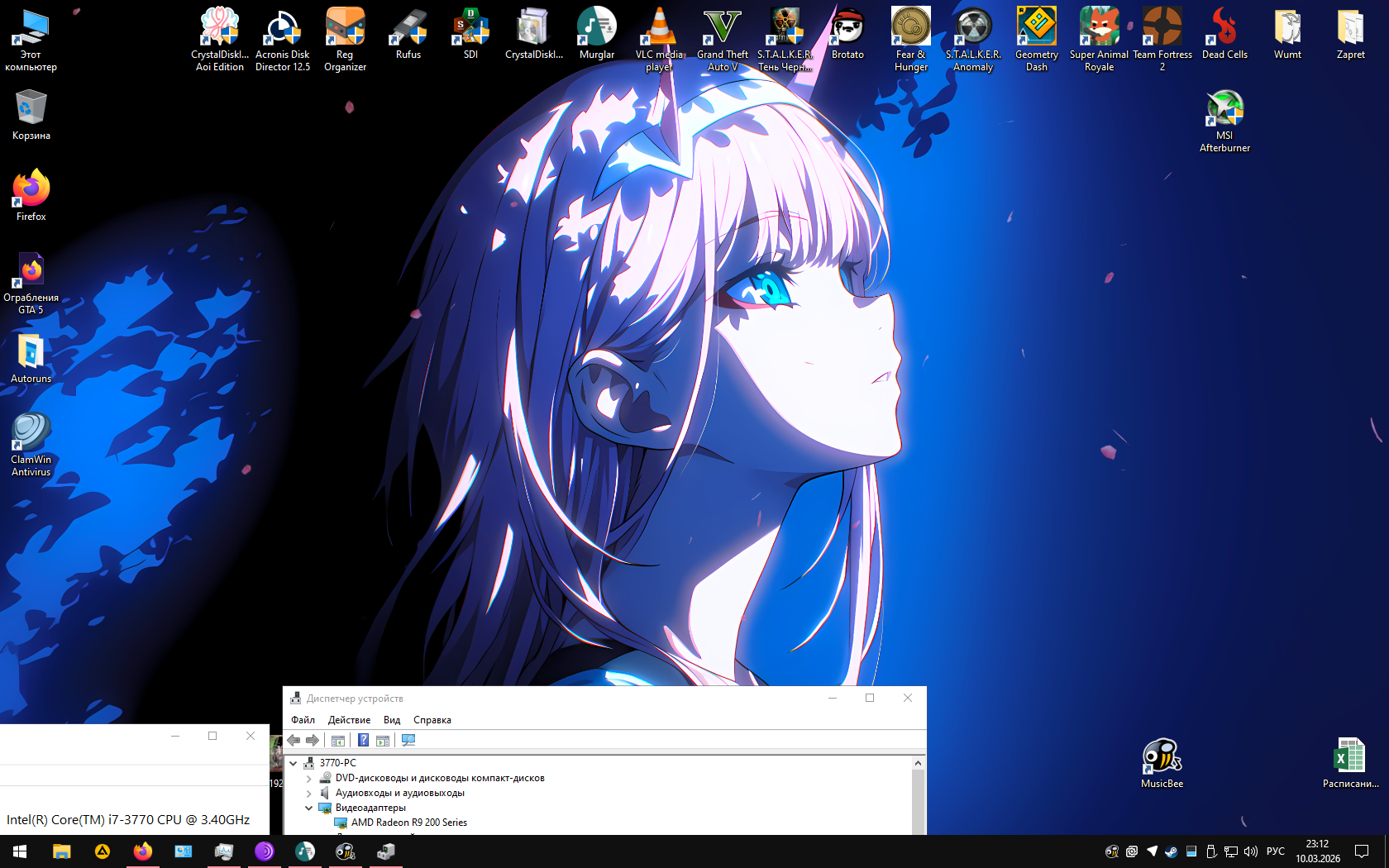Switch to Device Manager on the taskbar

tap(385, 851)
